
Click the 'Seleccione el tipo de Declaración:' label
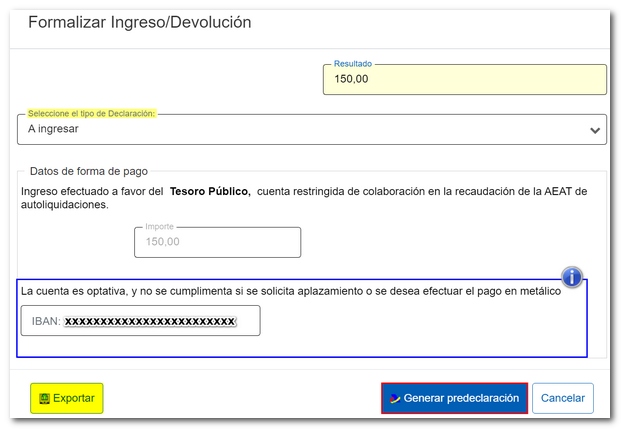point(91,114)
